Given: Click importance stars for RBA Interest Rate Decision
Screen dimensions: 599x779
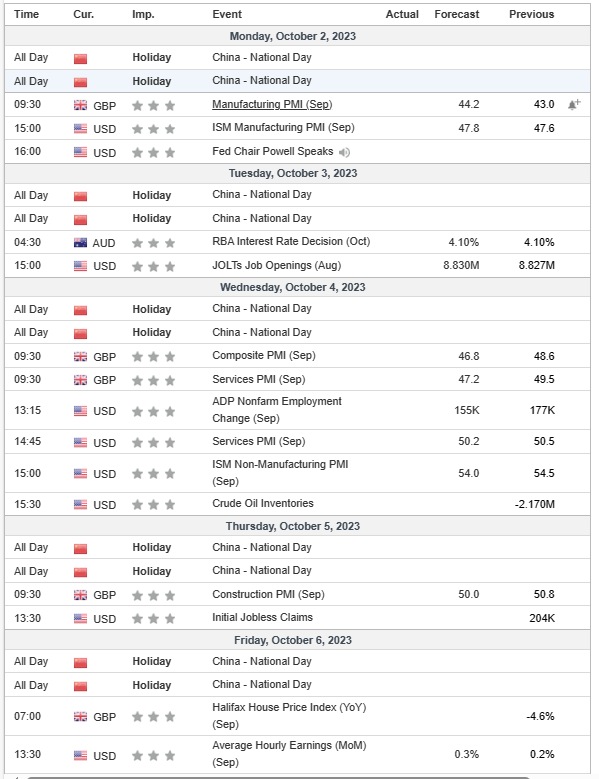Looking at the screenshot, I should 153,243.
